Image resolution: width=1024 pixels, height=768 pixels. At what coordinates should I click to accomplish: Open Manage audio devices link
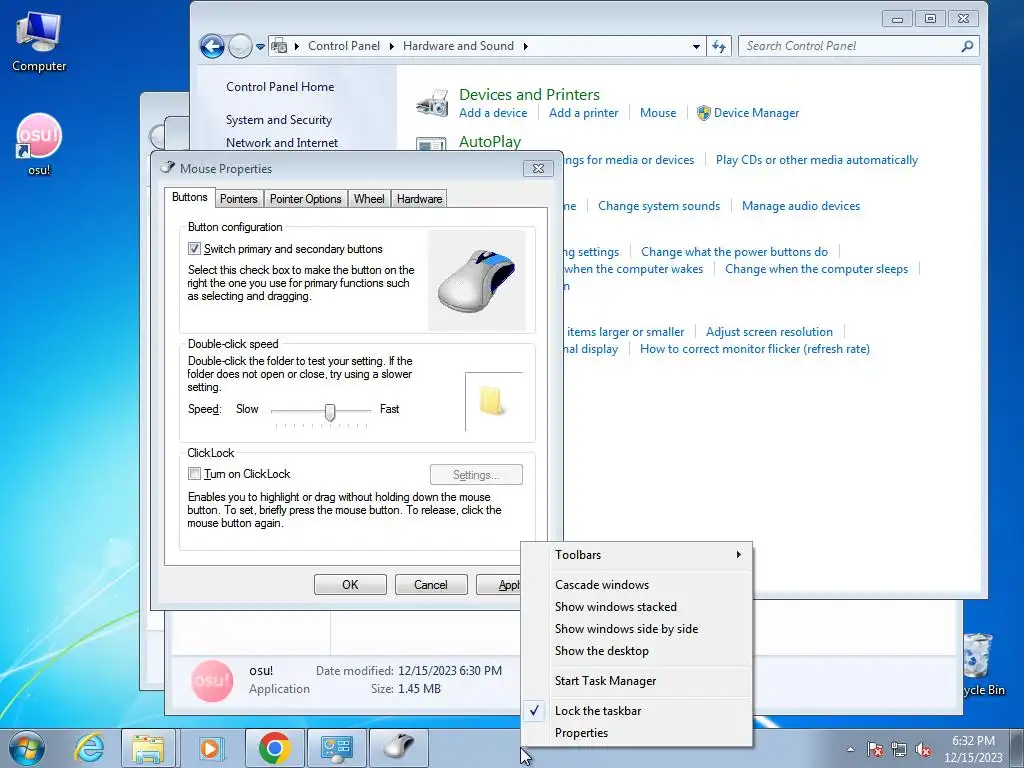click(801, 206)
